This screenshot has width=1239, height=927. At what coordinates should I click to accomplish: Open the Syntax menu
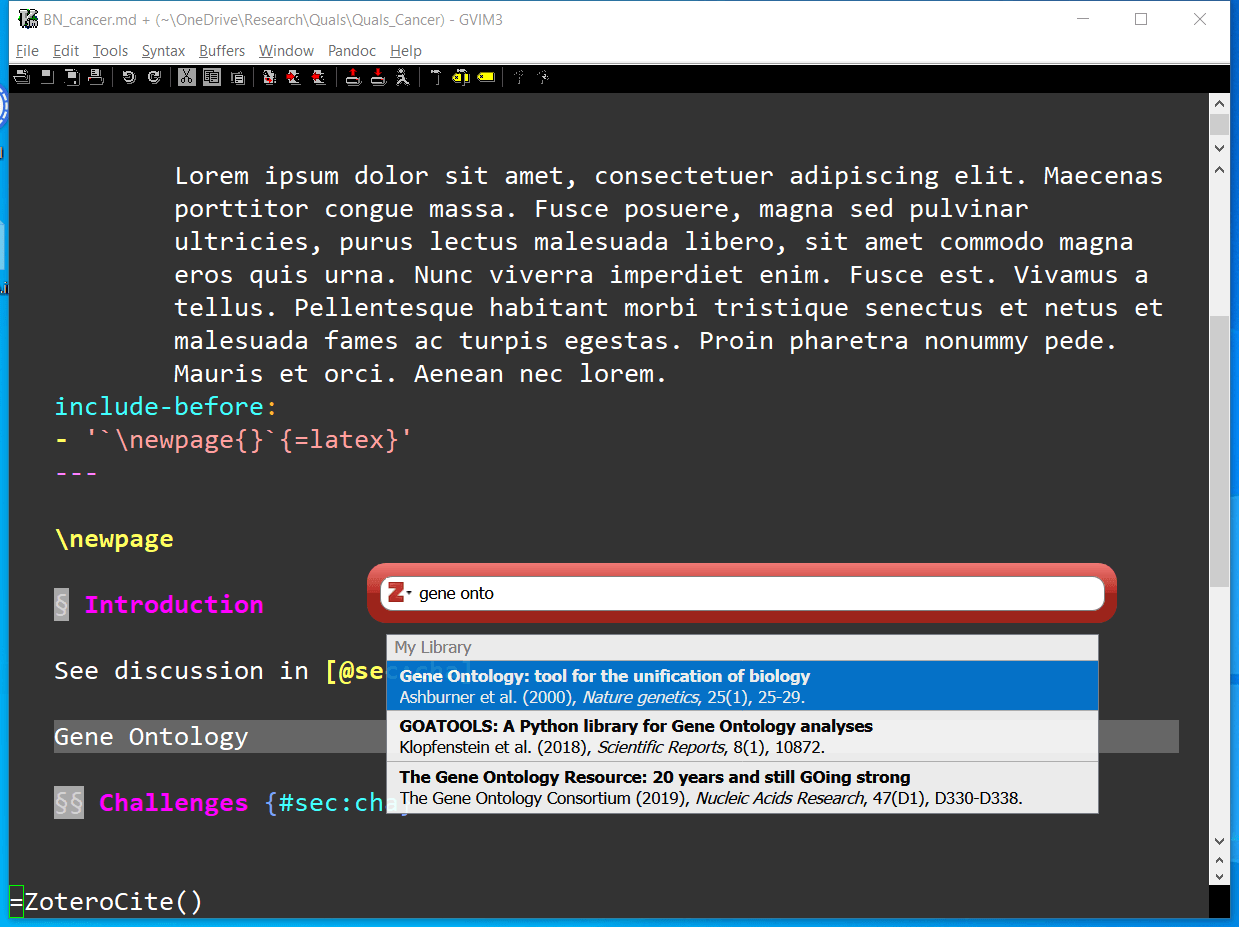click(x=163, y=50)
